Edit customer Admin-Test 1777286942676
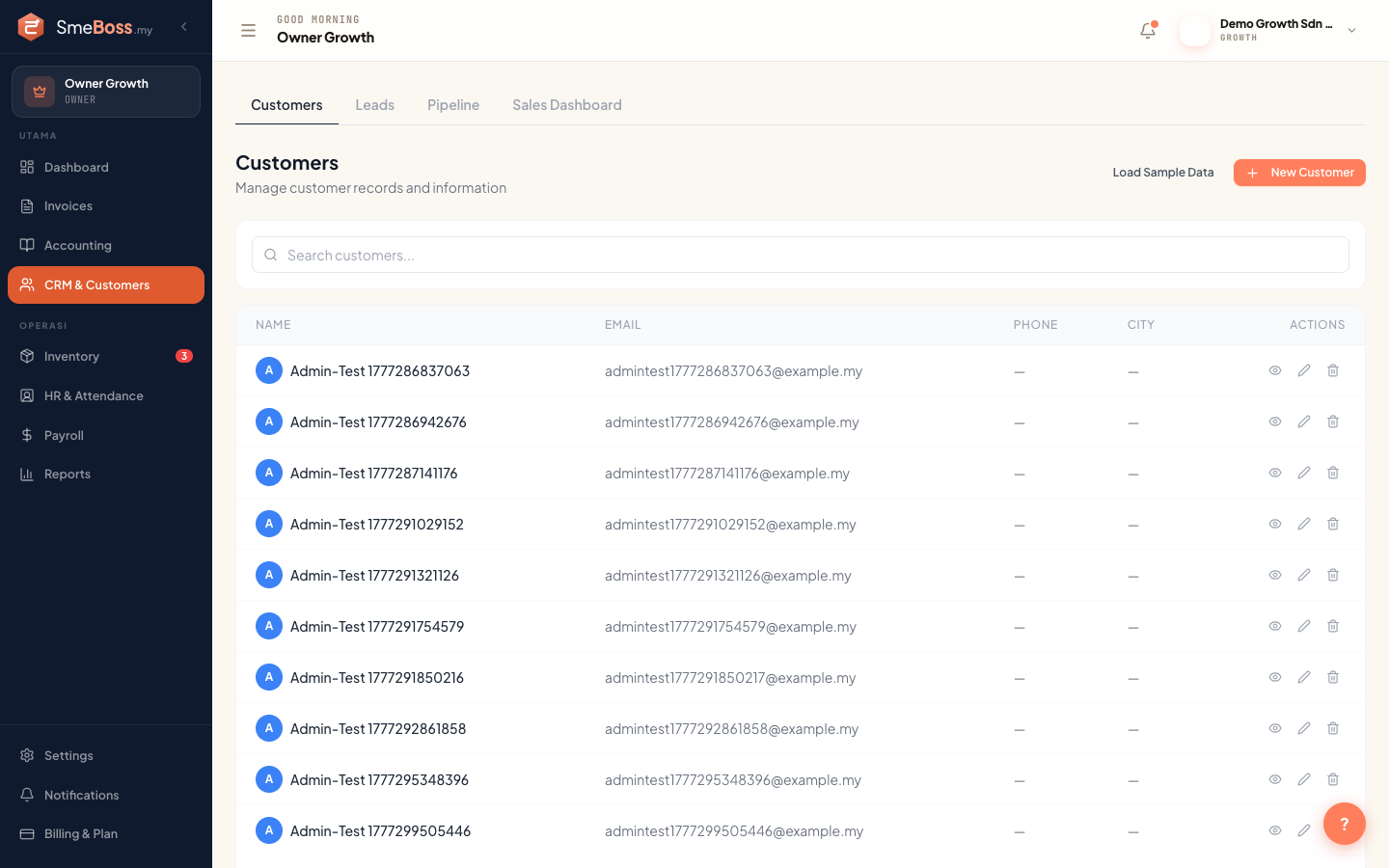The height and width of the screenshot is (868, 1389). click(x=1304, y=421)
